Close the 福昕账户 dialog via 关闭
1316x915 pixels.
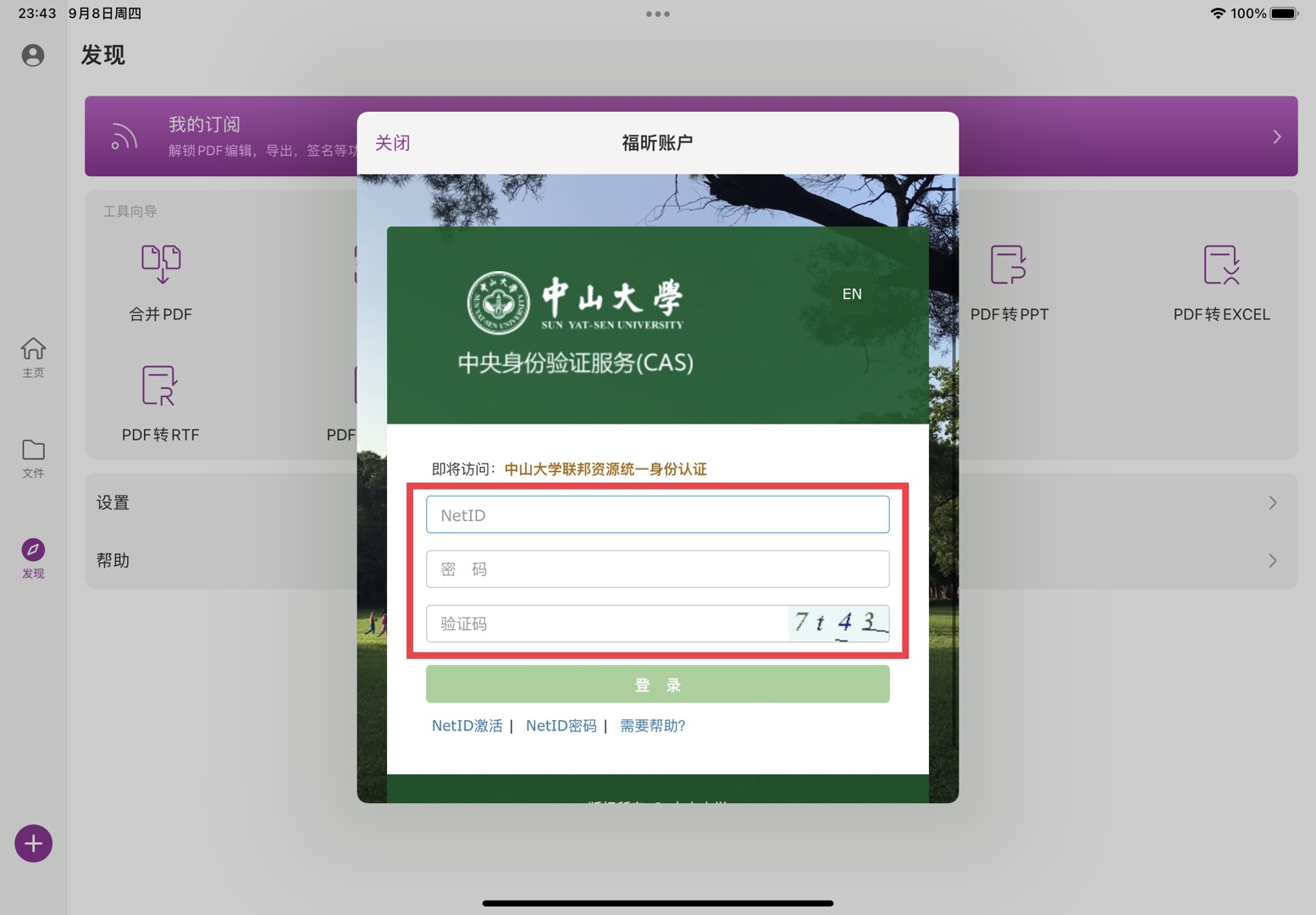(x=392, y=142)
